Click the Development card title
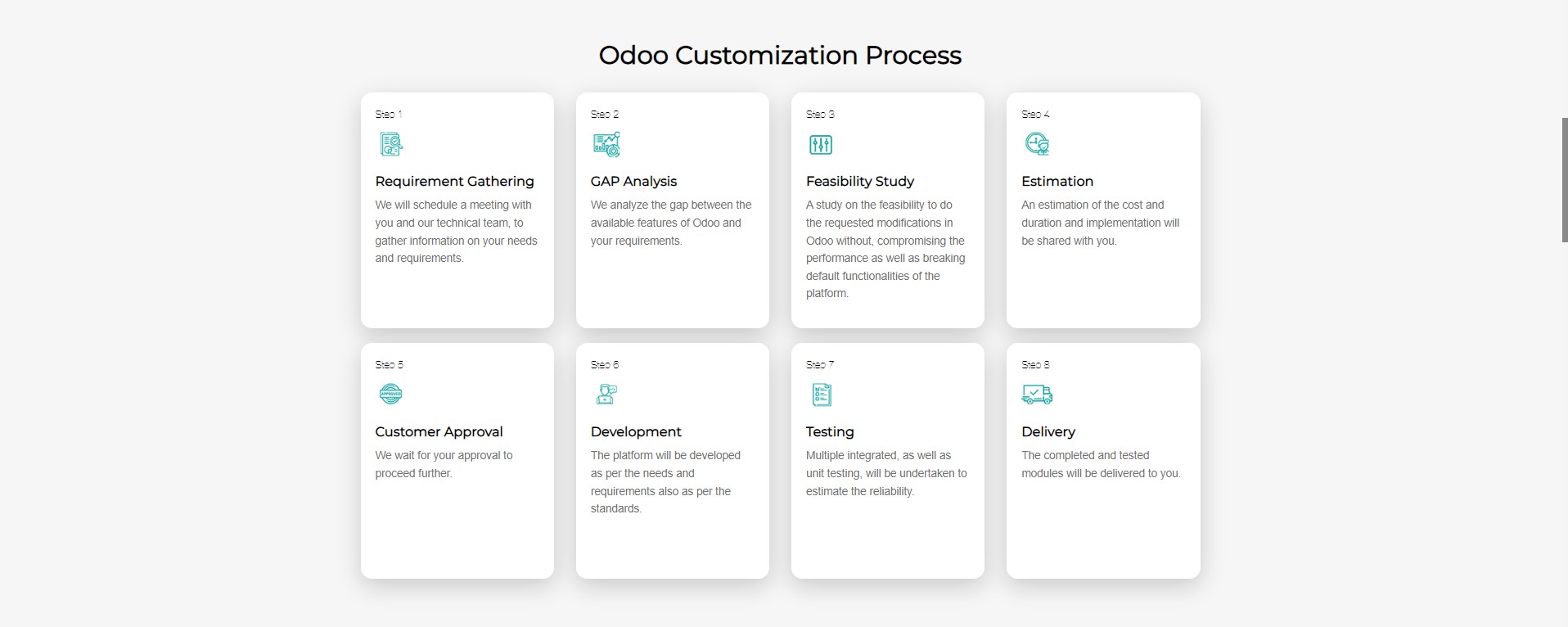This screenshot has height=627, width=1568. click(x=636, y=432)
